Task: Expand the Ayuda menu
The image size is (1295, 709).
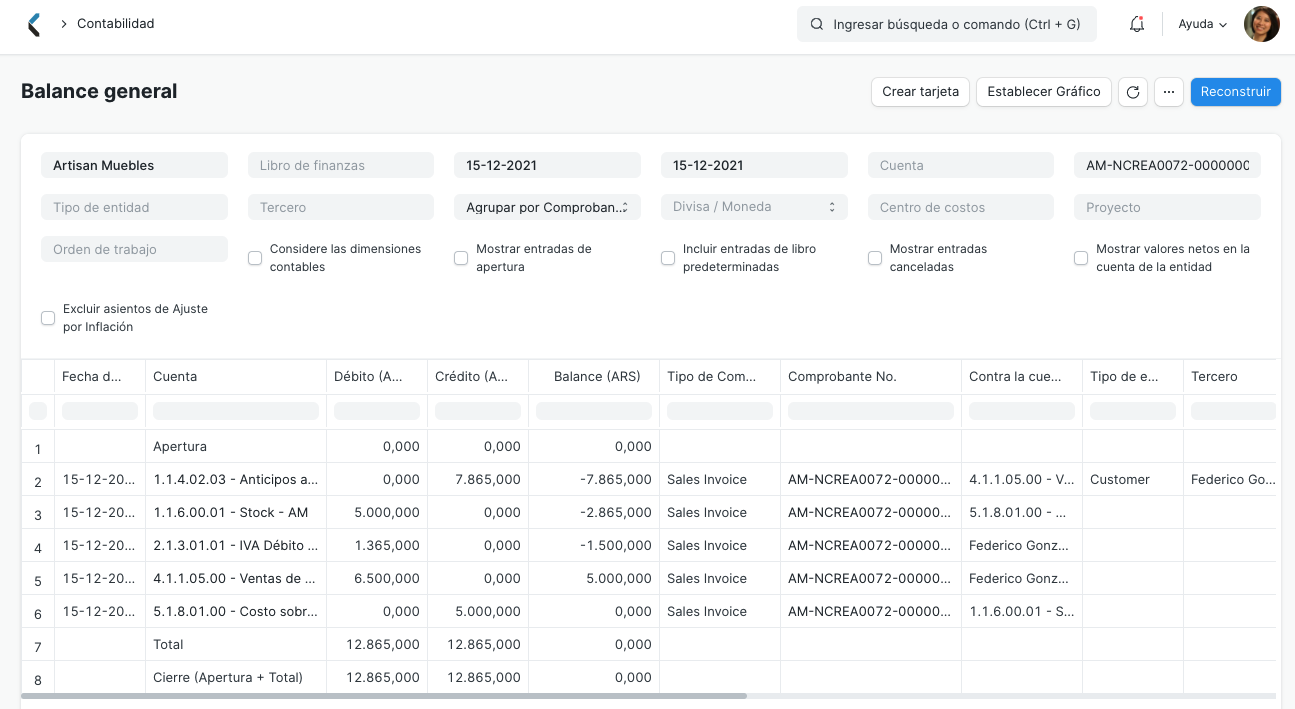Action: pos(1201,23)
